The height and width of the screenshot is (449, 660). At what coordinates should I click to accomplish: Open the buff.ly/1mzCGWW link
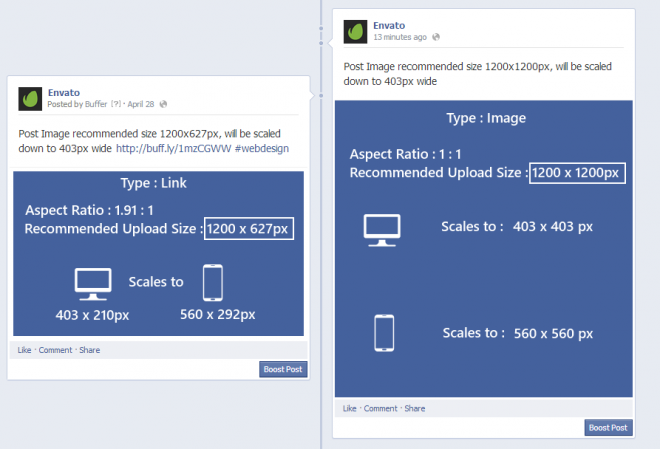click(173, 148)
